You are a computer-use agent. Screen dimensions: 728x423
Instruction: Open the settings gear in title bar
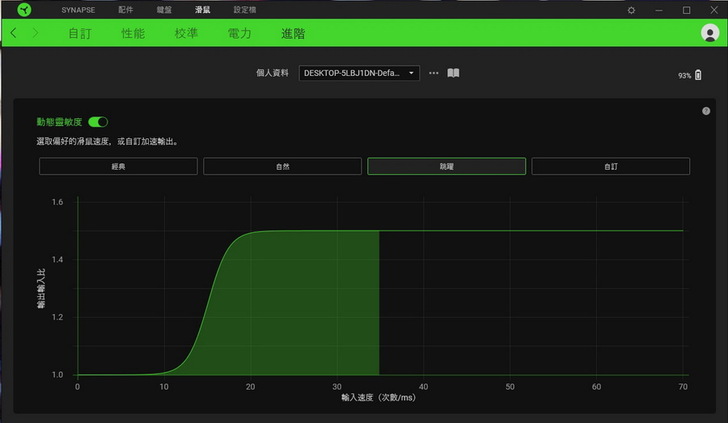pos(631,9)
